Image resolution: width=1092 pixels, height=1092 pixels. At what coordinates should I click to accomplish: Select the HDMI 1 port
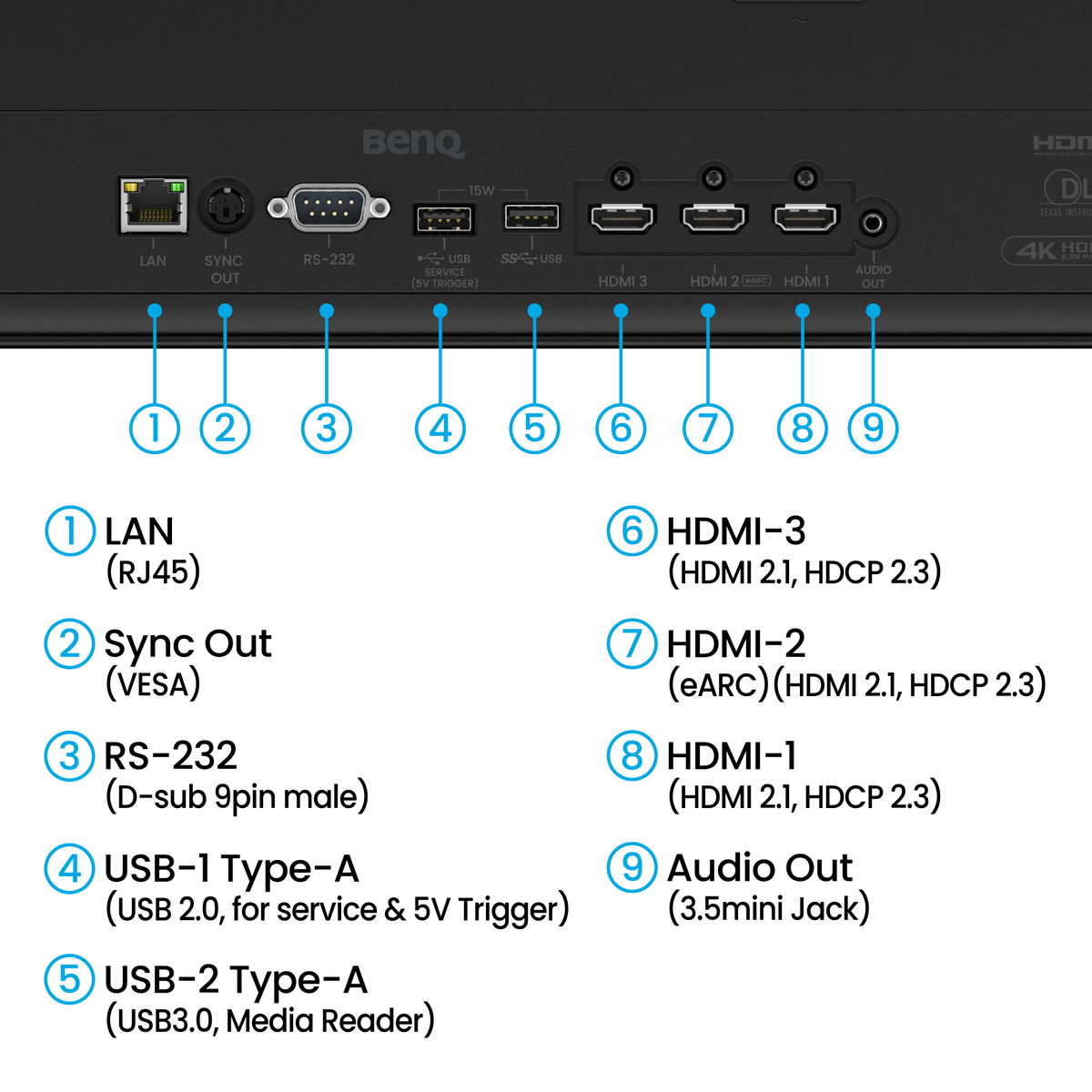coord(805,218)
